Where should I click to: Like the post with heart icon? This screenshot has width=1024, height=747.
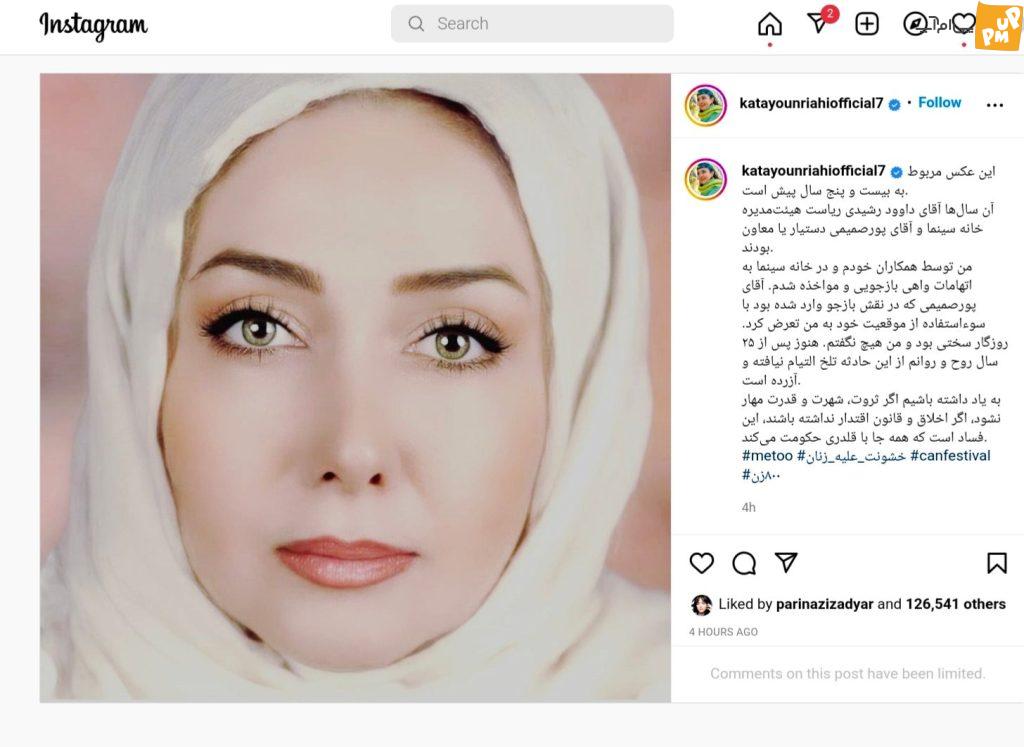coord(702,563)
